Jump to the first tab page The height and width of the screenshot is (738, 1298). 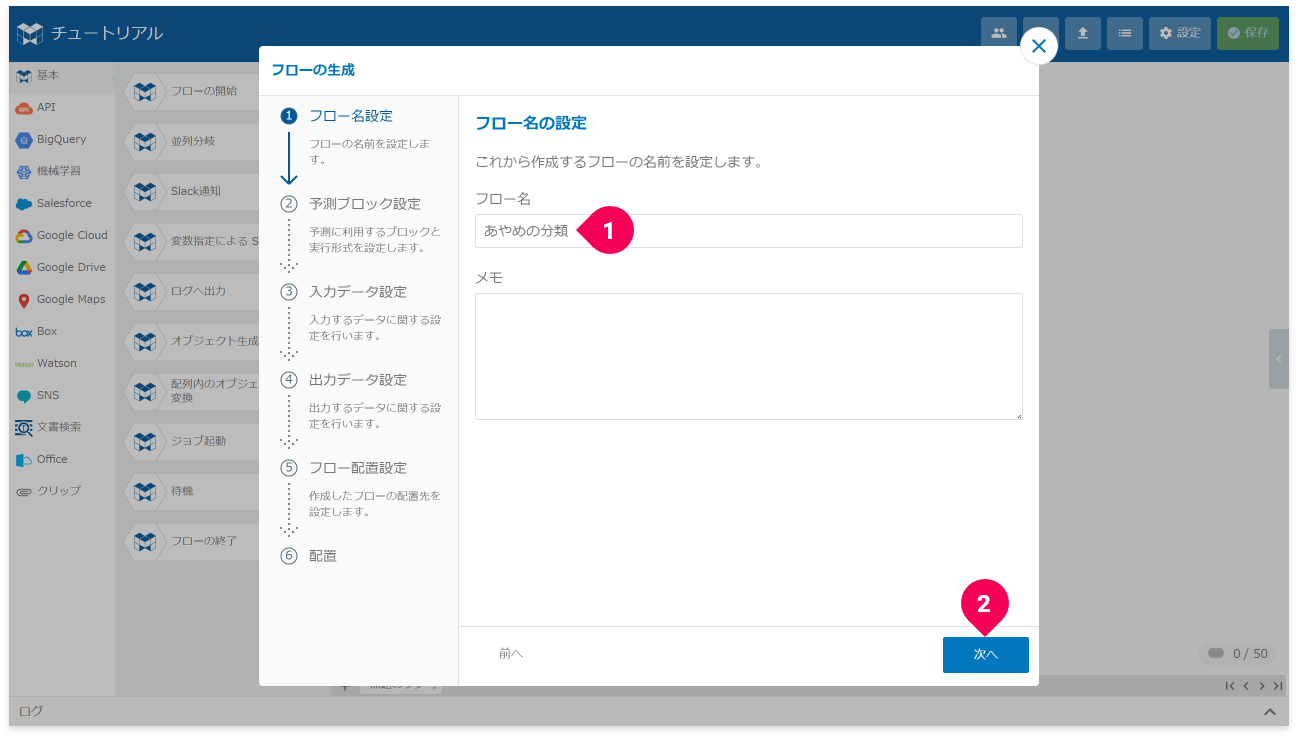coord(1230,686)
